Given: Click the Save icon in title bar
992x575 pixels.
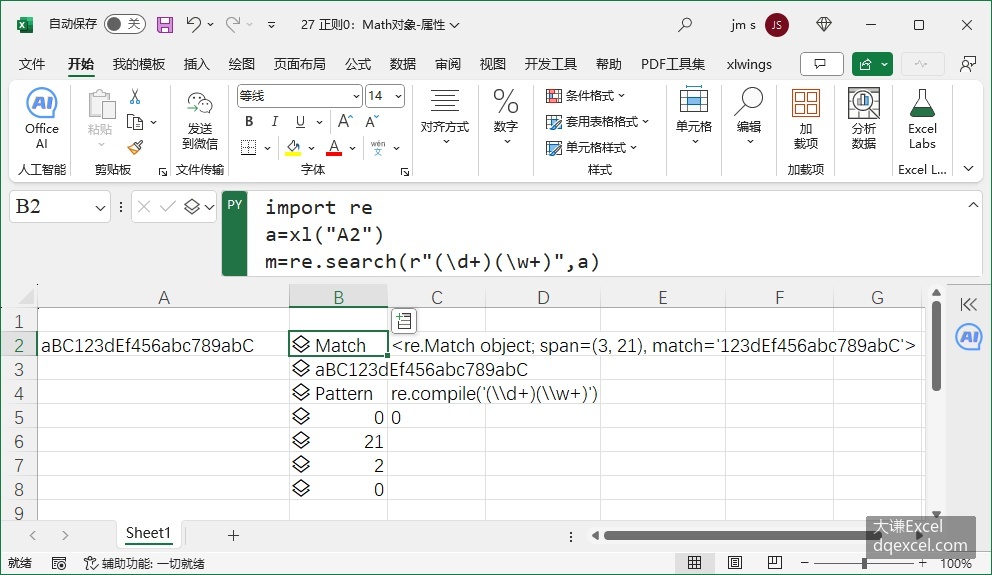Looking at the screenshot, I should 165,25.
